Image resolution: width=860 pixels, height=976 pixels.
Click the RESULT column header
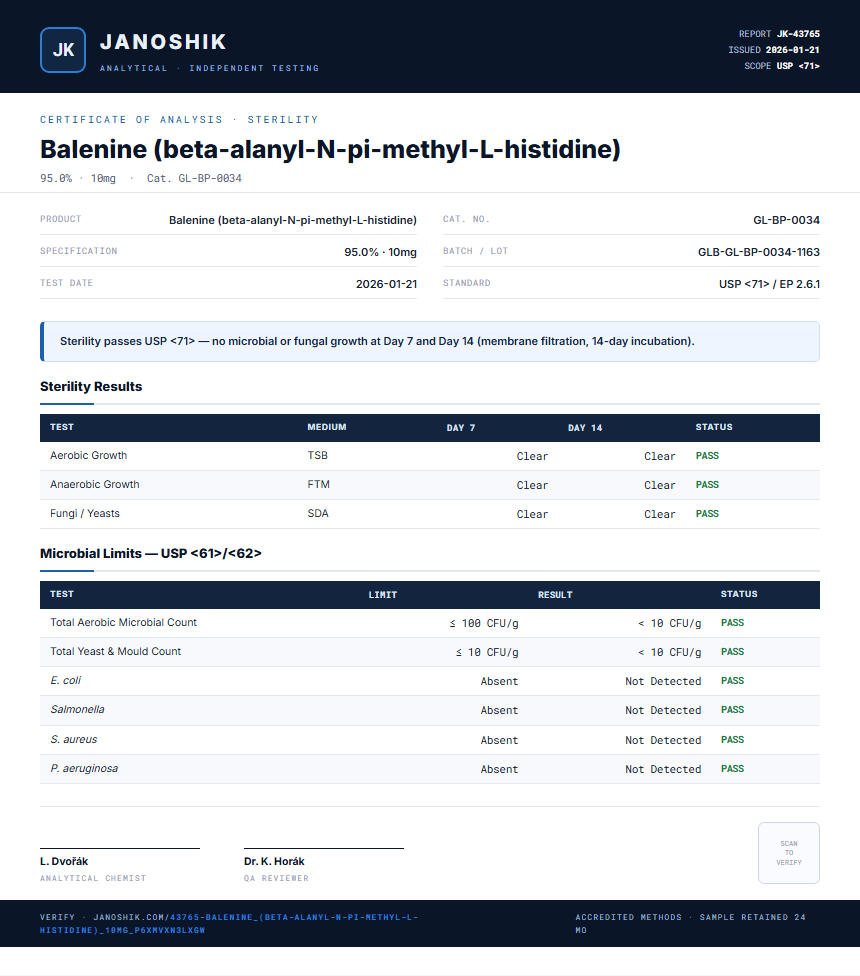[x=555, y=594]
